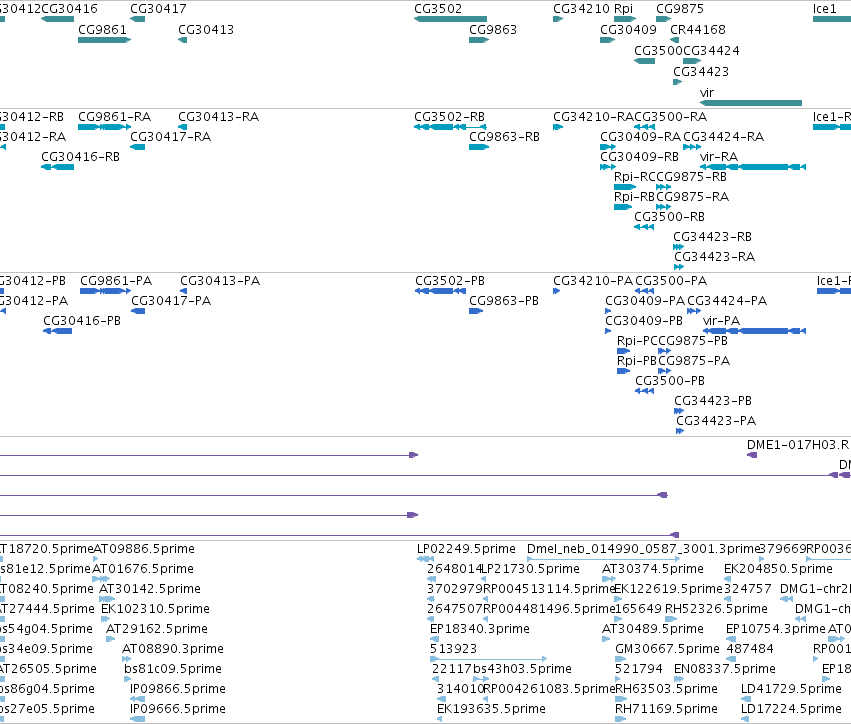Screen dimensions: 851x724
Task: Select protein CG34424-PA
Action: click(x=694, y=311)
